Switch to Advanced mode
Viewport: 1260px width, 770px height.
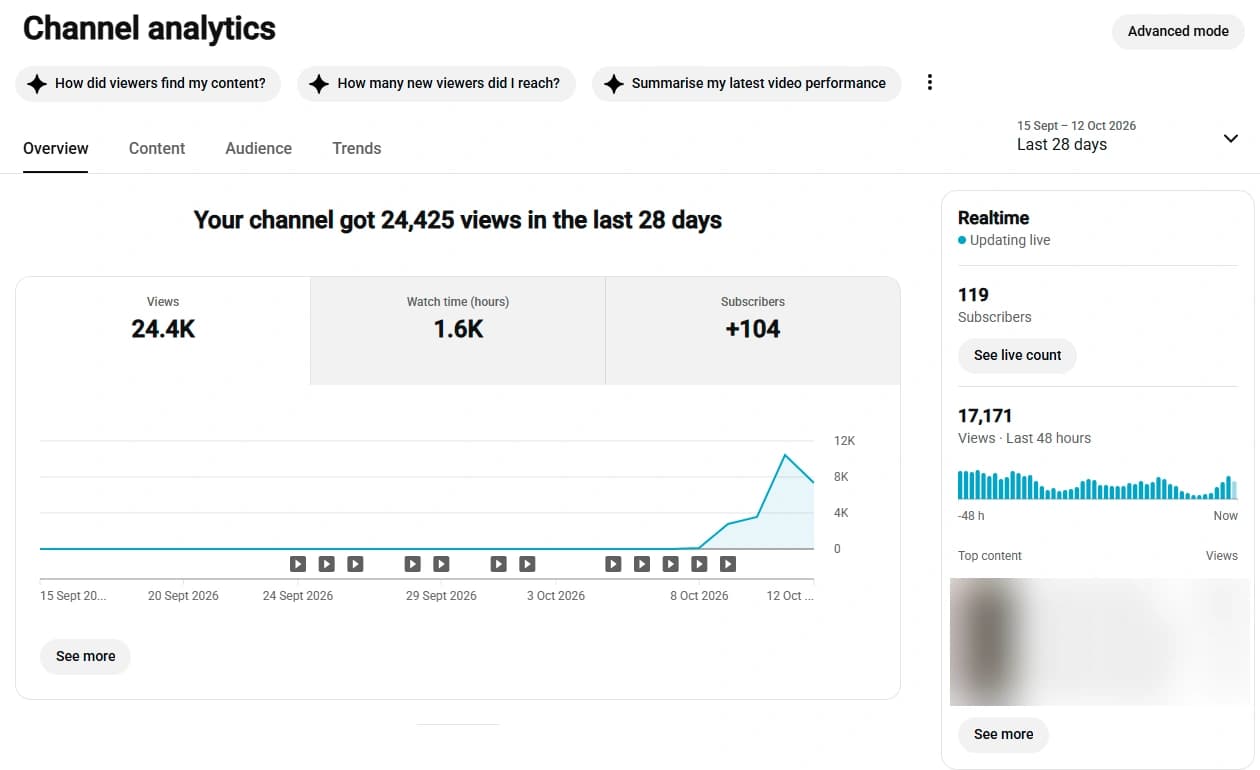tap(1178, 31)
